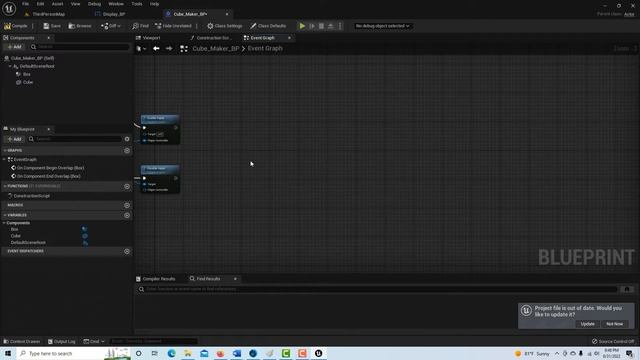Add a new macro with Macros plus icon
Image resolution: width=640 pixels, height=360 pixels.
tap(127, 205)
